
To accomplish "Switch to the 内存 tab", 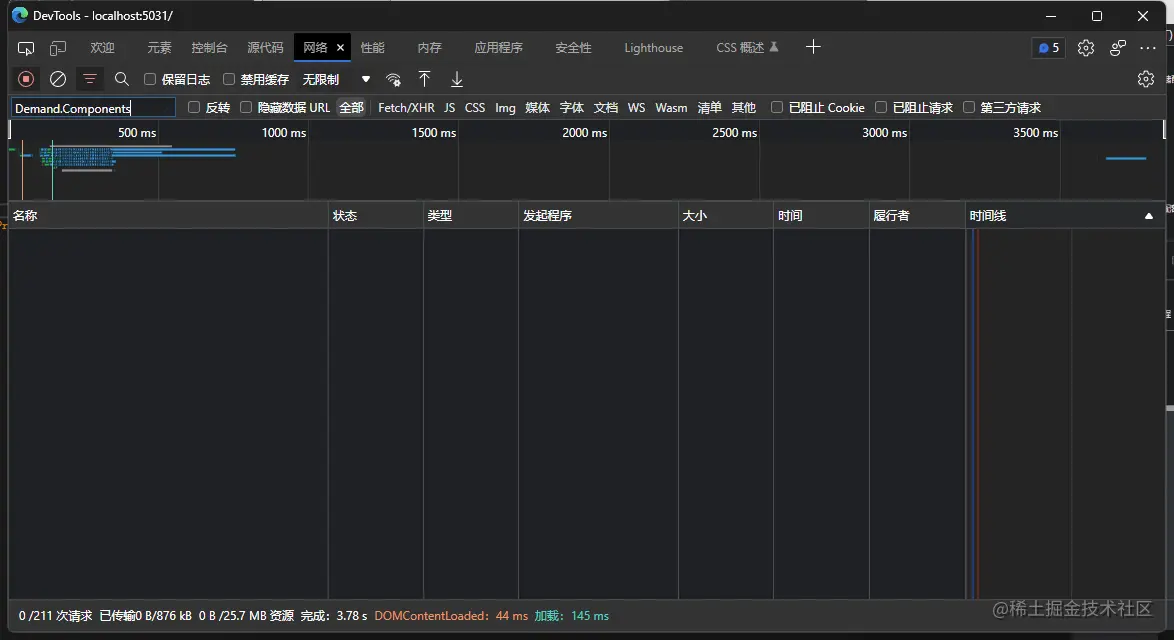I will coord(429,48).
